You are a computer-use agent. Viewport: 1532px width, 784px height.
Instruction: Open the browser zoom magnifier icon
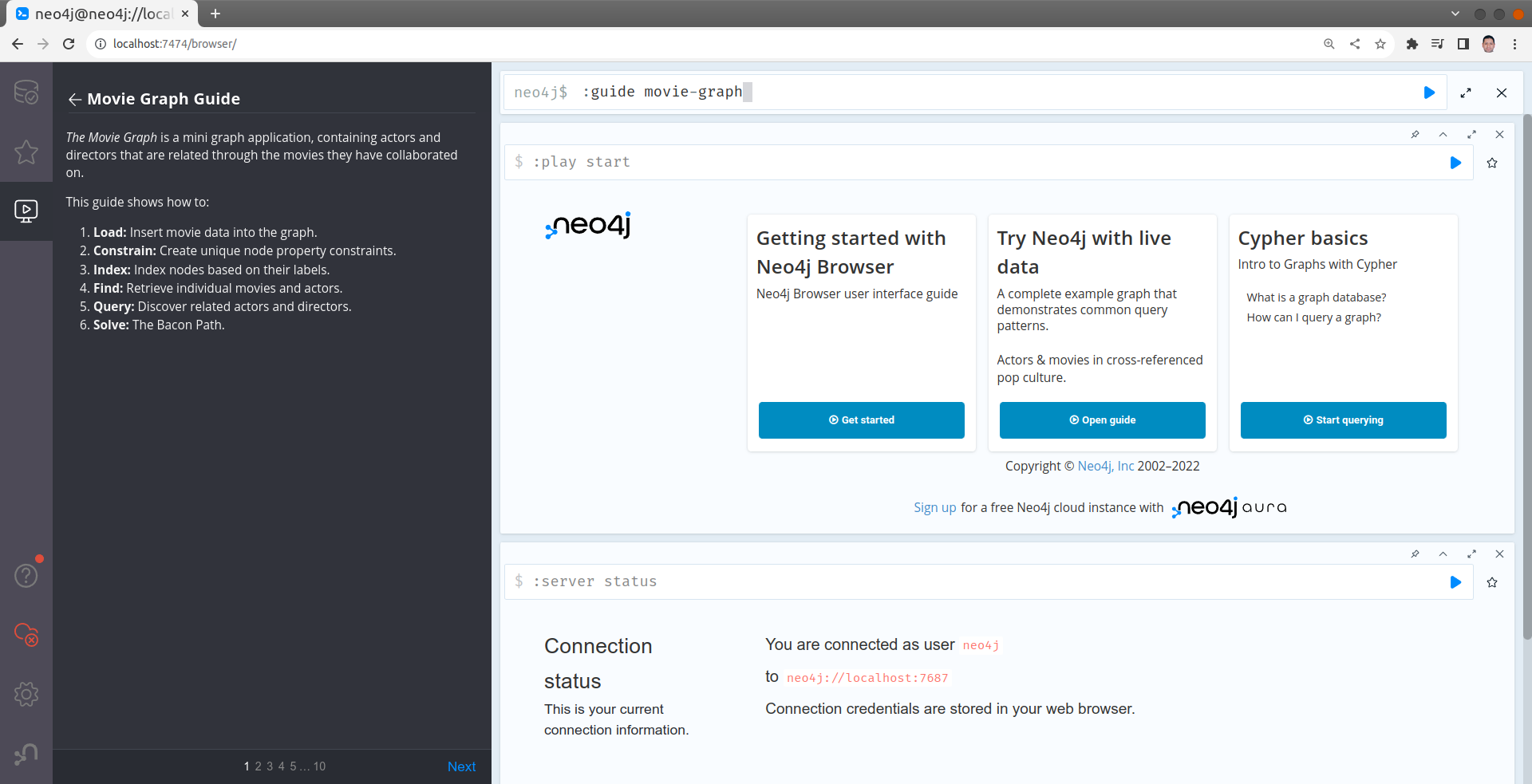tap(1329, 44)
